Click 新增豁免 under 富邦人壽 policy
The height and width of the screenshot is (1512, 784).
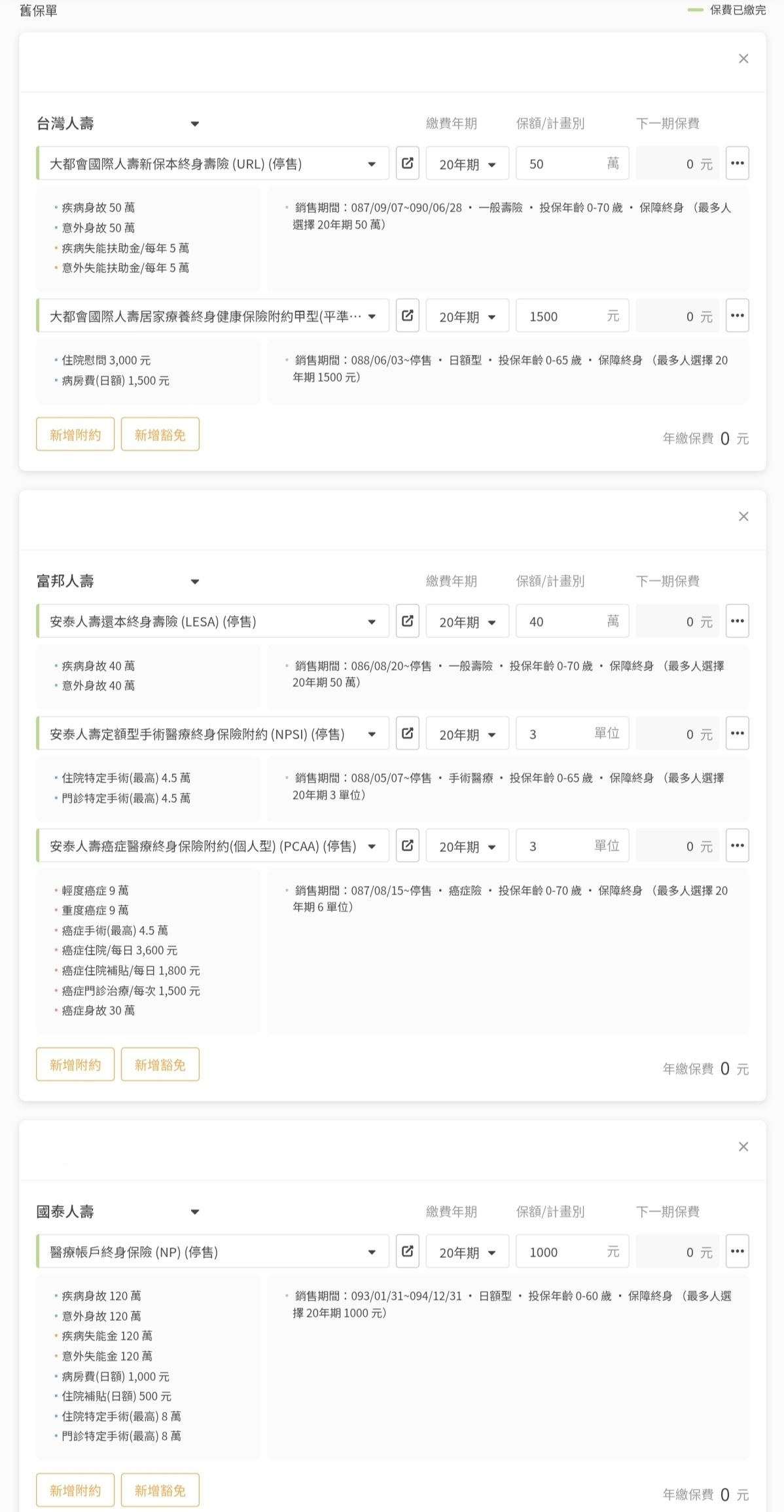pos(160,1065)
